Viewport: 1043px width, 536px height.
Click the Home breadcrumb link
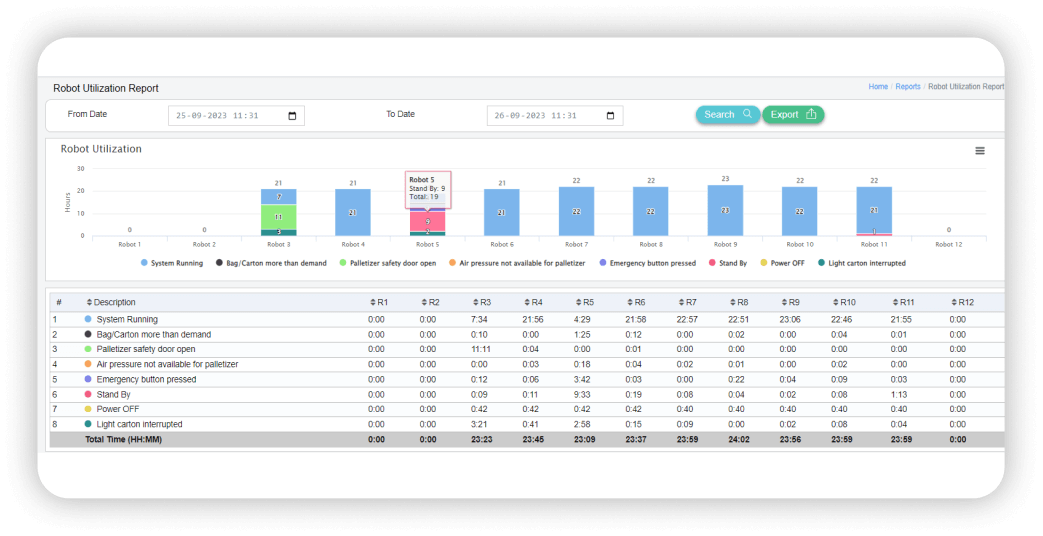coord(877,87)
